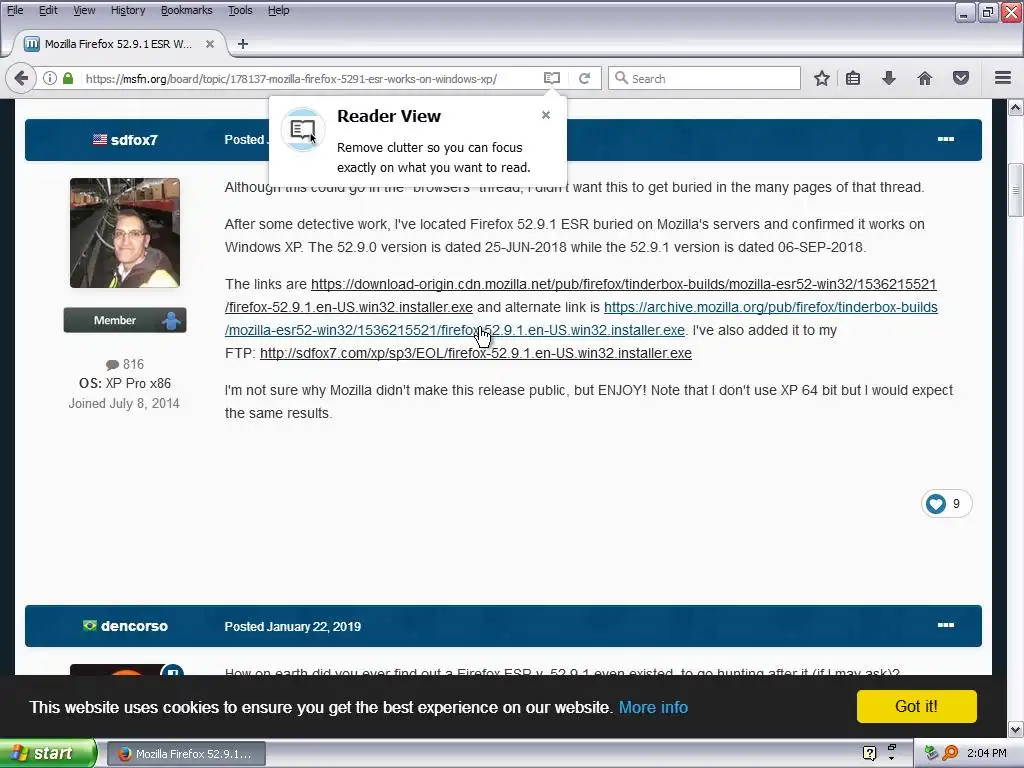Click the orange magnifier tray icon

pyautogui.click(x=950, y=753)
